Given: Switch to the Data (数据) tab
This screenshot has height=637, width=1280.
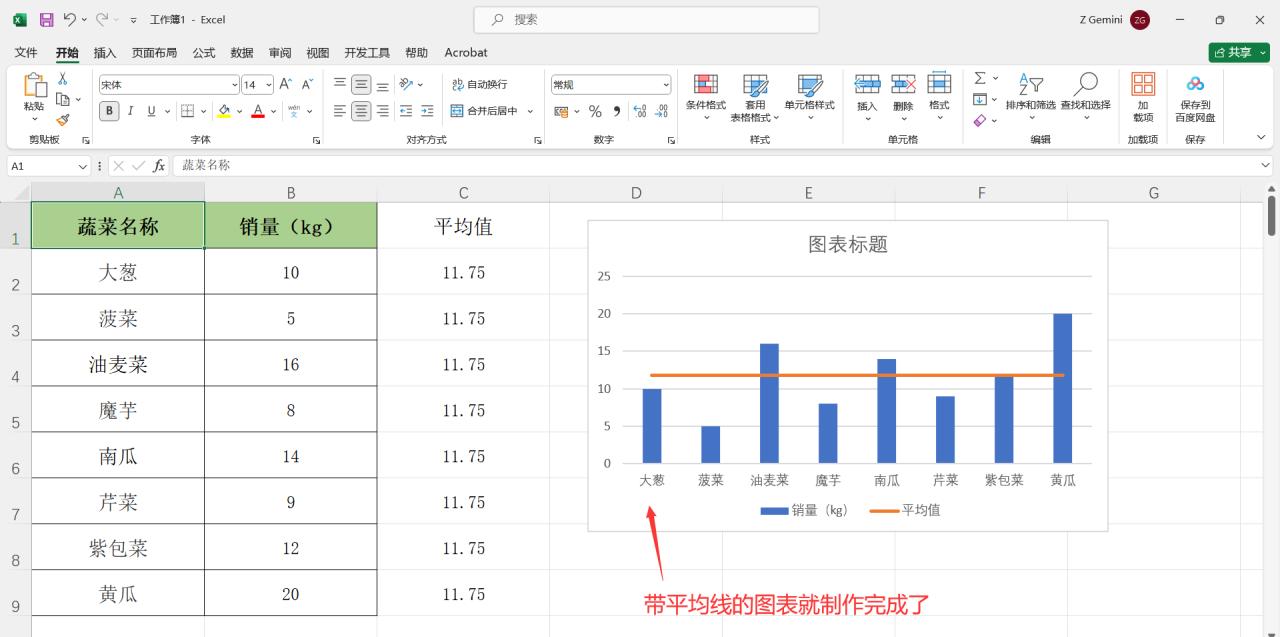Looking at the screenshot, I should click(242, 52).
